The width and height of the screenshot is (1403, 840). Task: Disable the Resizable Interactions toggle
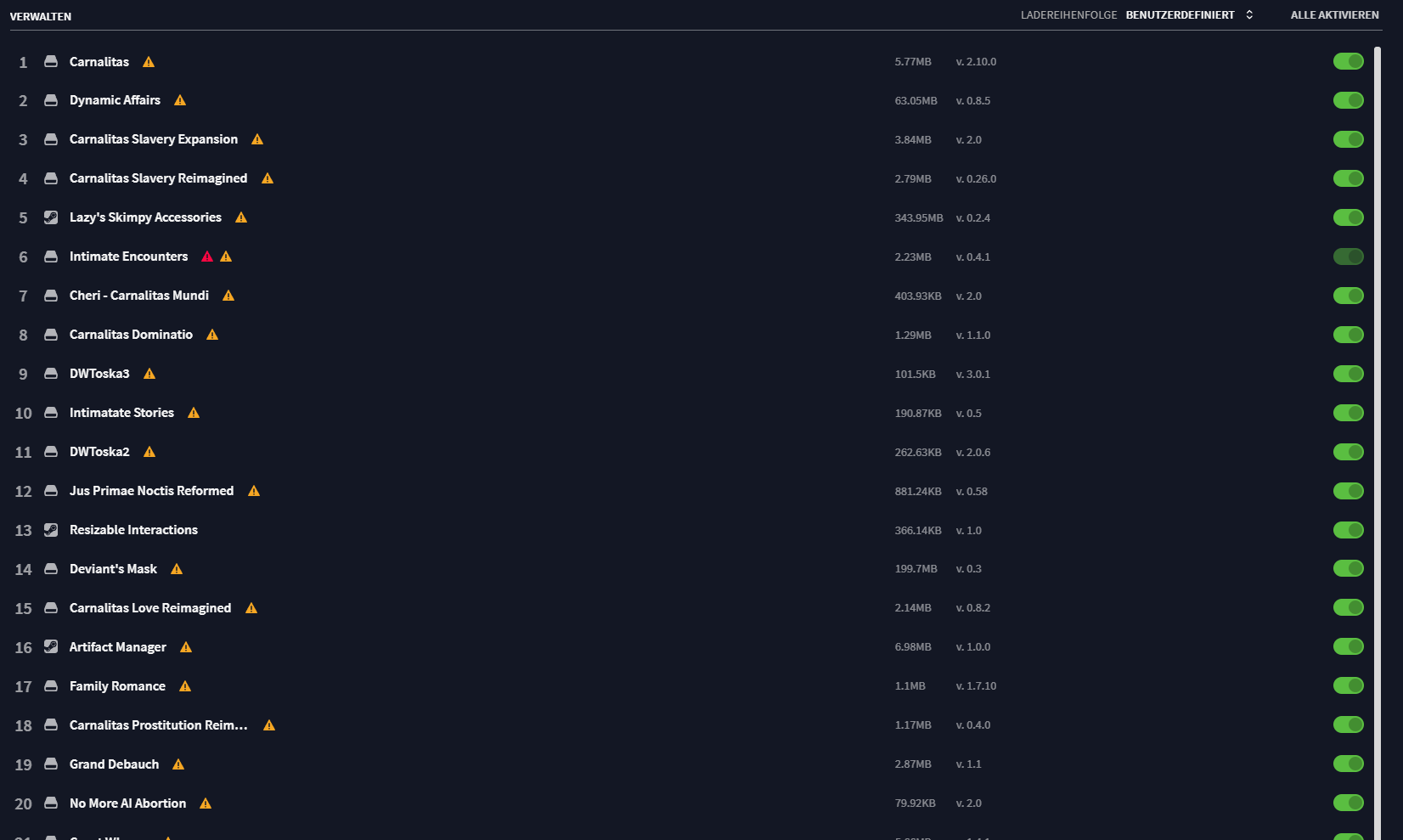pyautogui.click(x=1349, y=530)
